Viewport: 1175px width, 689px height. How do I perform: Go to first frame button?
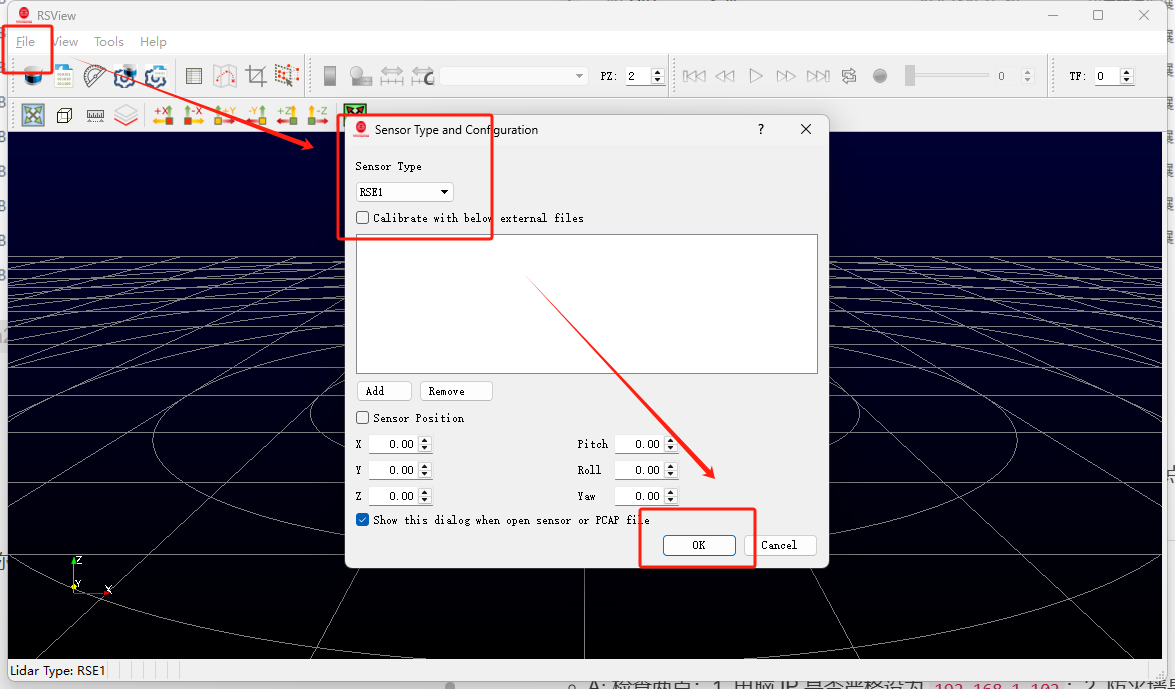694,76
